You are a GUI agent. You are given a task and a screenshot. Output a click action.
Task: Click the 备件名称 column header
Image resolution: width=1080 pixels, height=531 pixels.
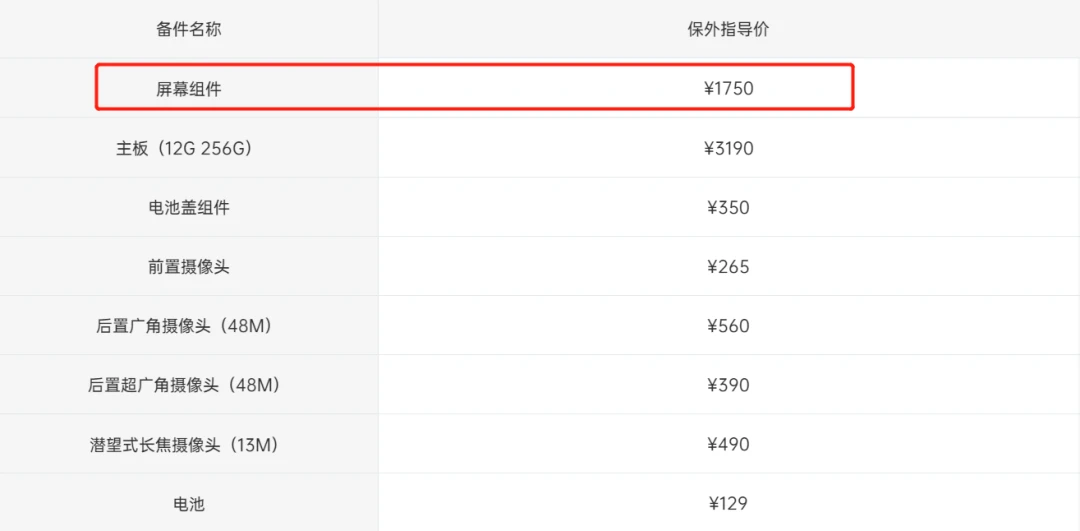pyautogui.click(x=189, y=29)
